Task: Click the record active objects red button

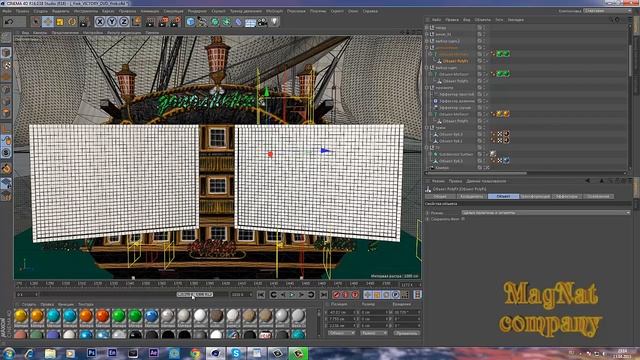Action: click(336, 295)
